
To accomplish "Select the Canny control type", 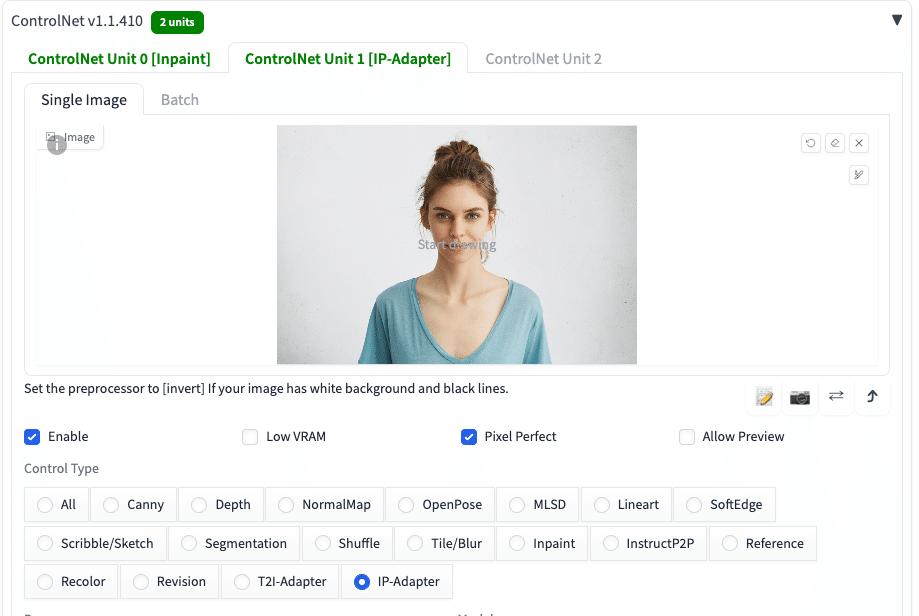I will (134, 505).
